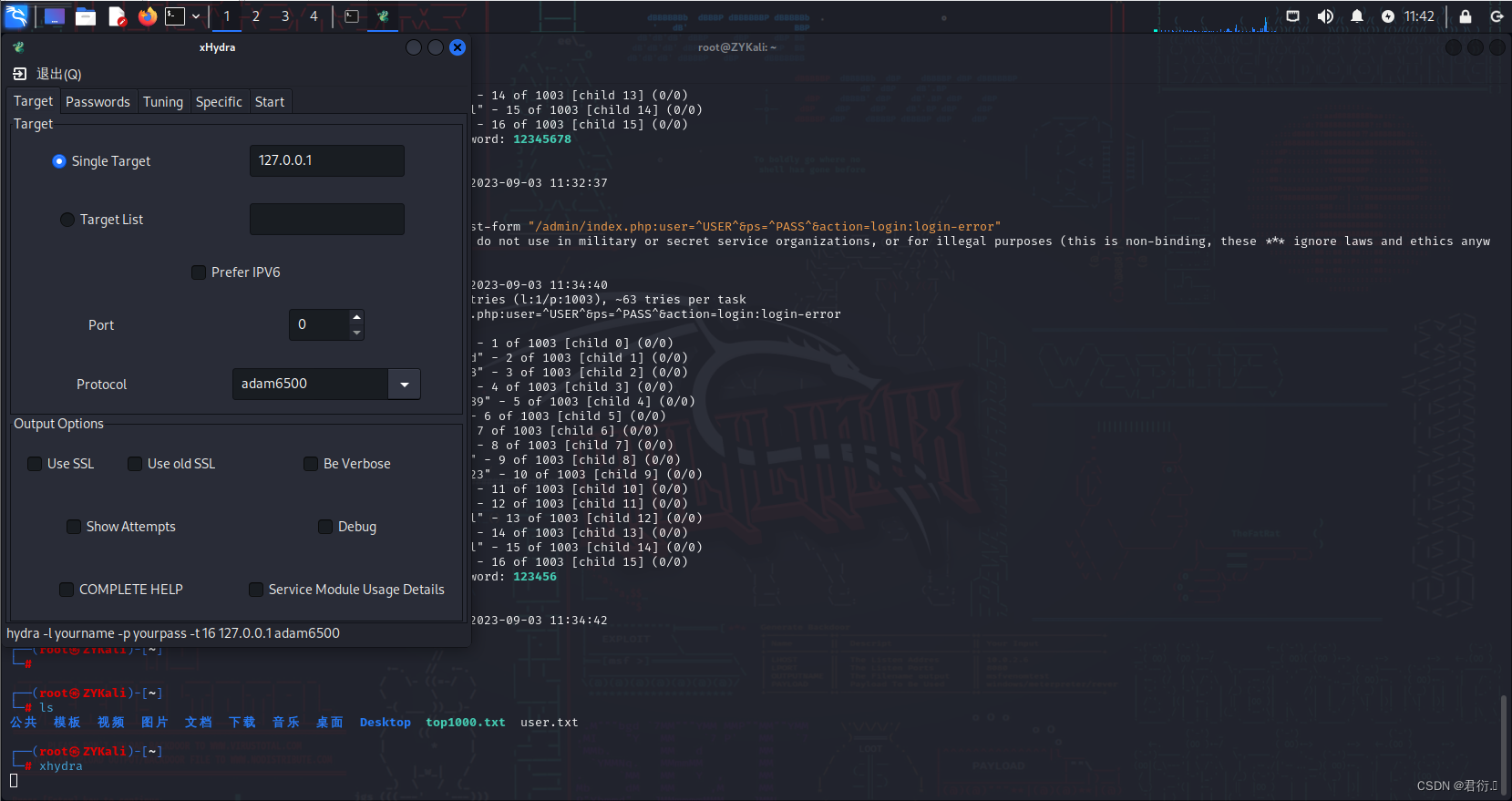Open the notifications bell icon
Screen dimensions: 1512x801
(1357, 16)
